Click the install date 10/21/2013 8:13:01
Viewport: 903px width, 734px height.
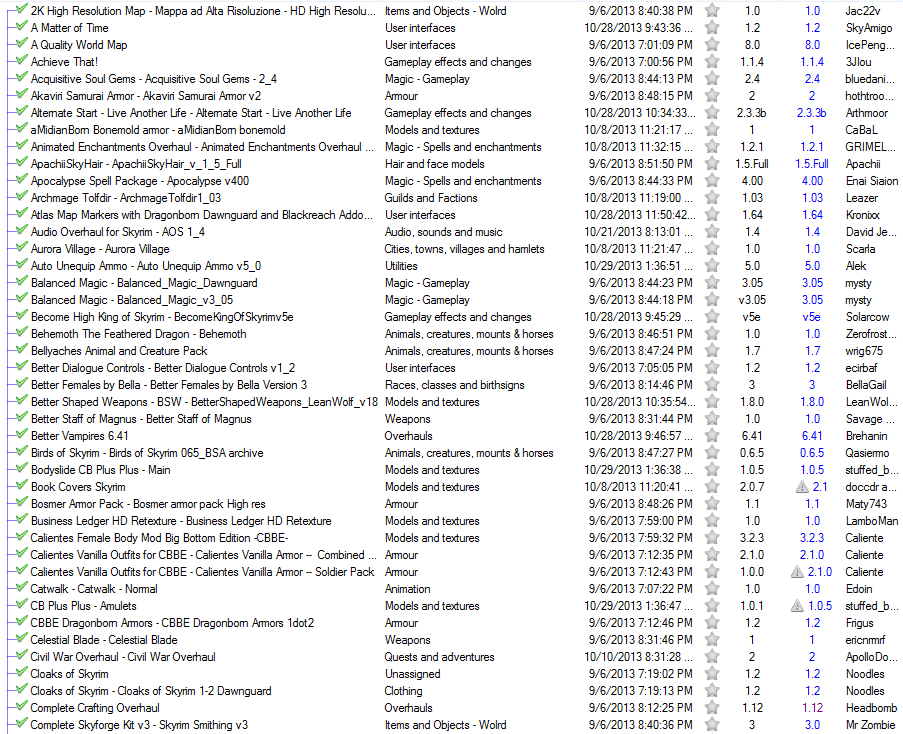coord(640,232)
